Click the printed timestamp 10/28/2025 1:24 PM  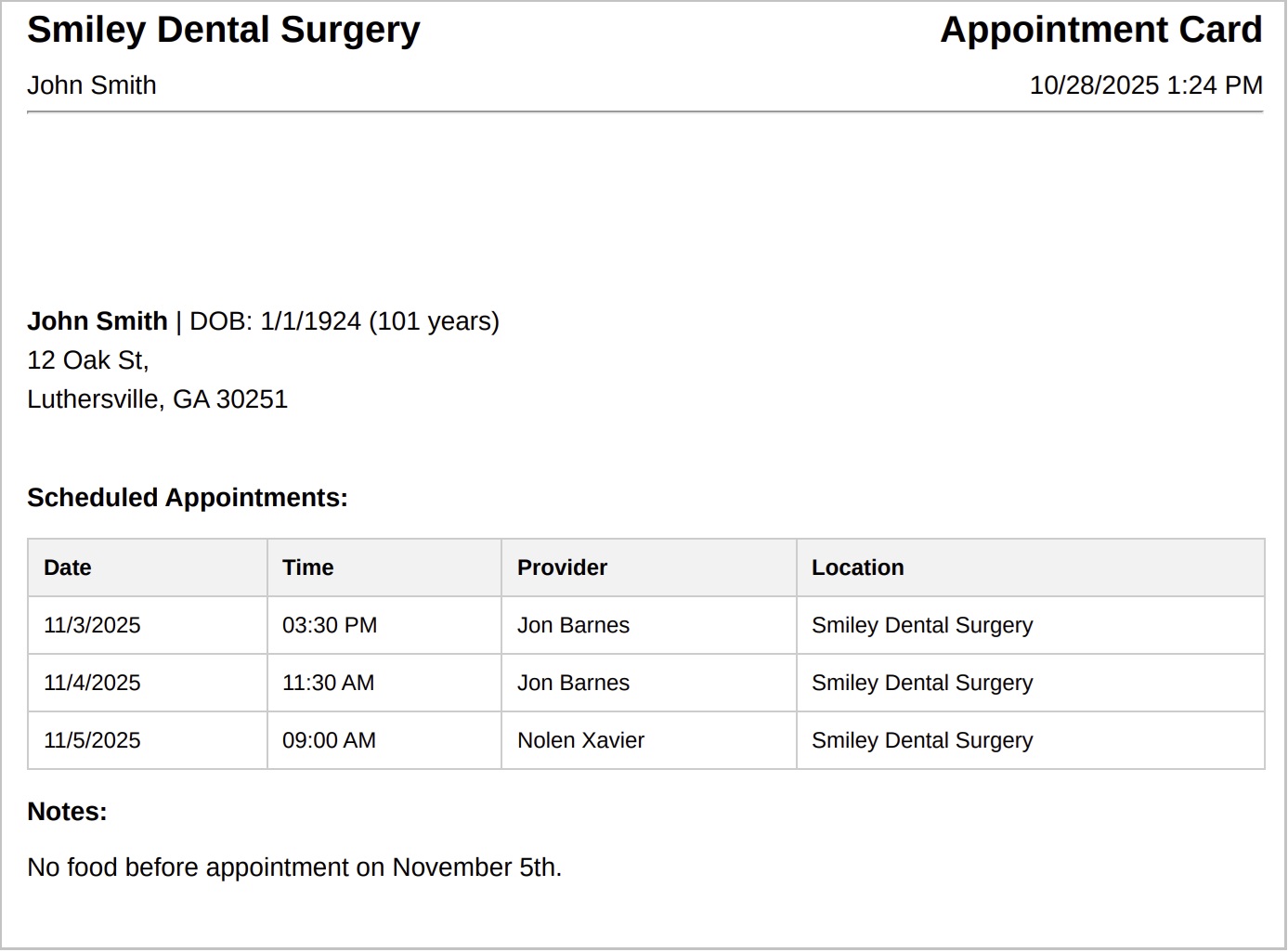point(1145,85)
